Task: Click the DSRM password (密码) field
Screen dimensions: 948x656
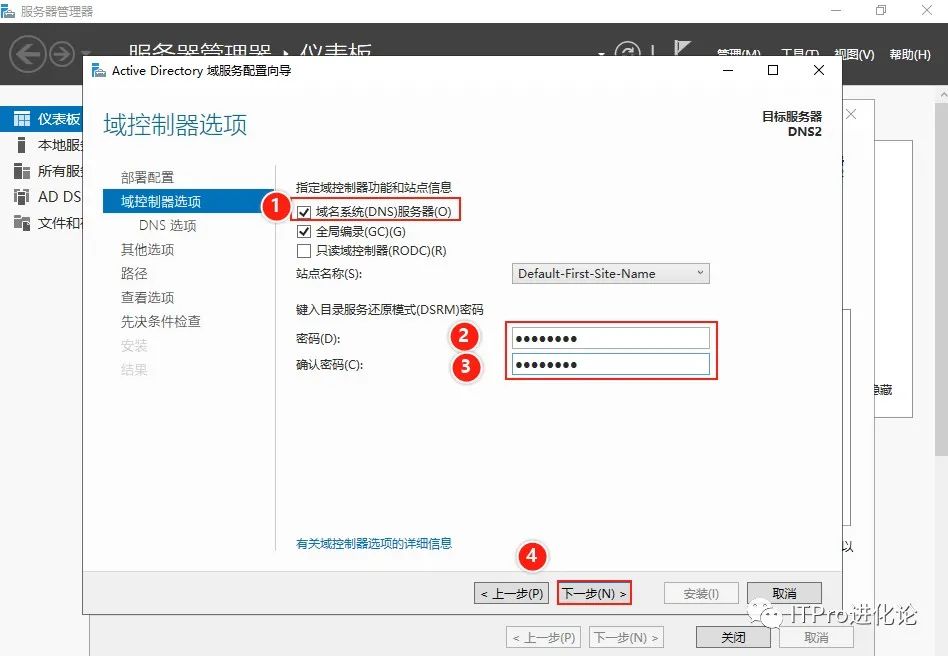Action: 611,338
